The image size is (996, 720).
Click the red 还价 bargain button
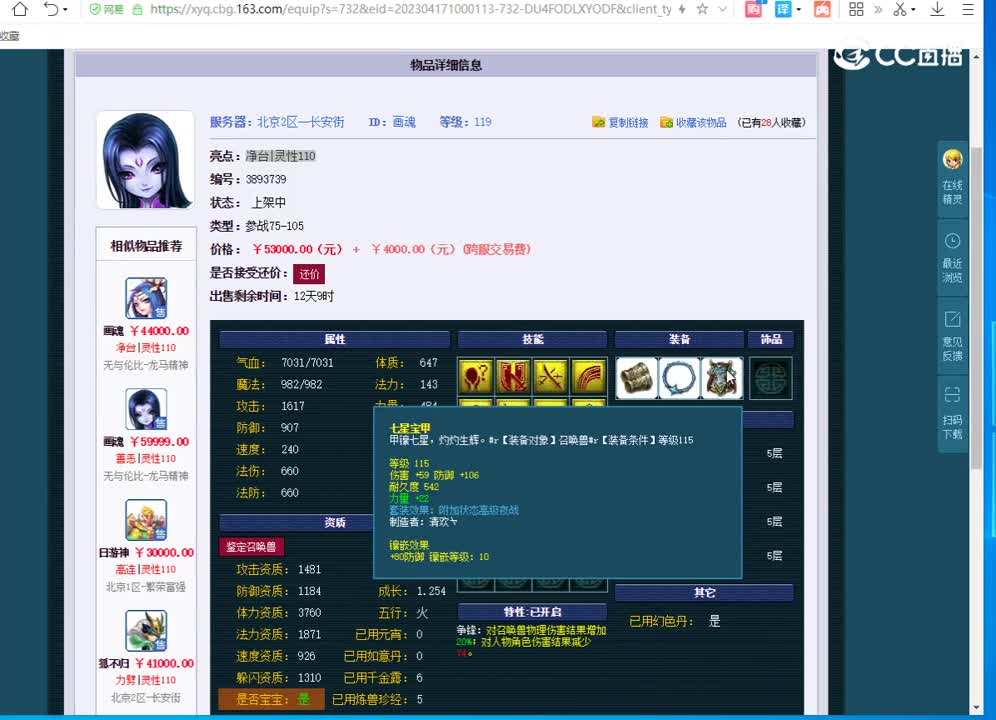pos(309,274)
